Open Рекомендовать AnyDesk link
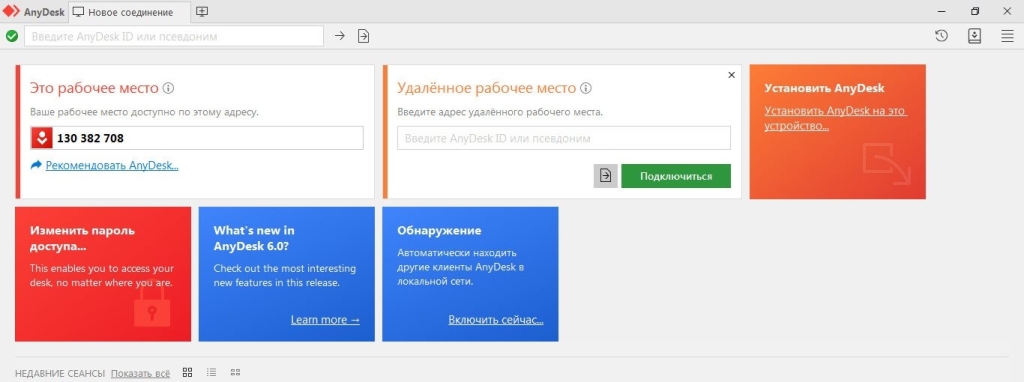Screen dimensions: 1024x382 (112, 165)
